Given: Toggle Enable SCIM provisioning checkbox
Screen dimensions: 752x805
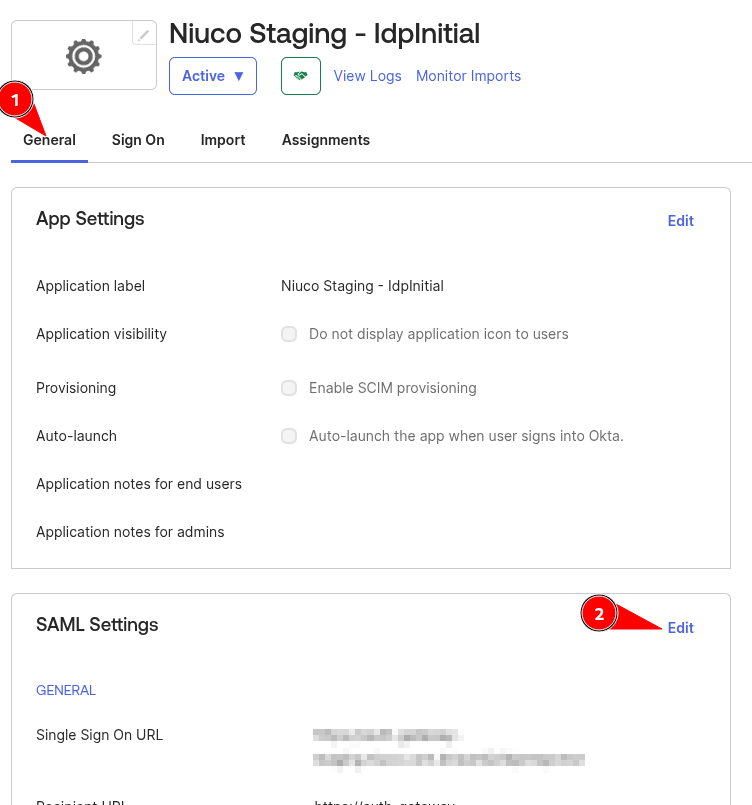Looking at the screenshot, I should pos(289,388).
